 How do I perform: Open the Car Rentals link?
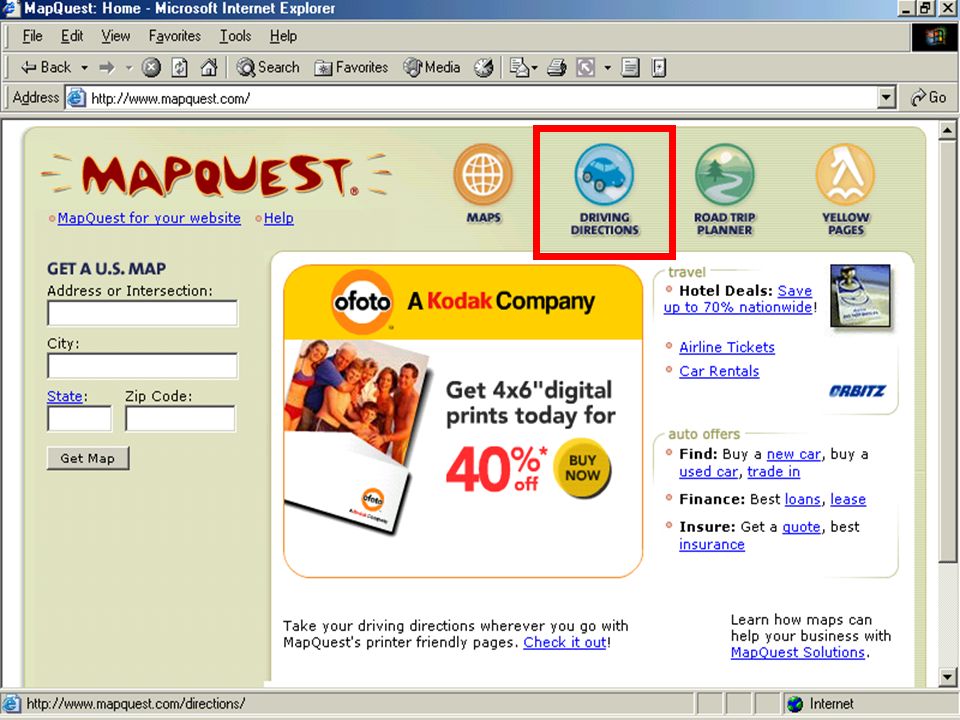tap(719, 371)
